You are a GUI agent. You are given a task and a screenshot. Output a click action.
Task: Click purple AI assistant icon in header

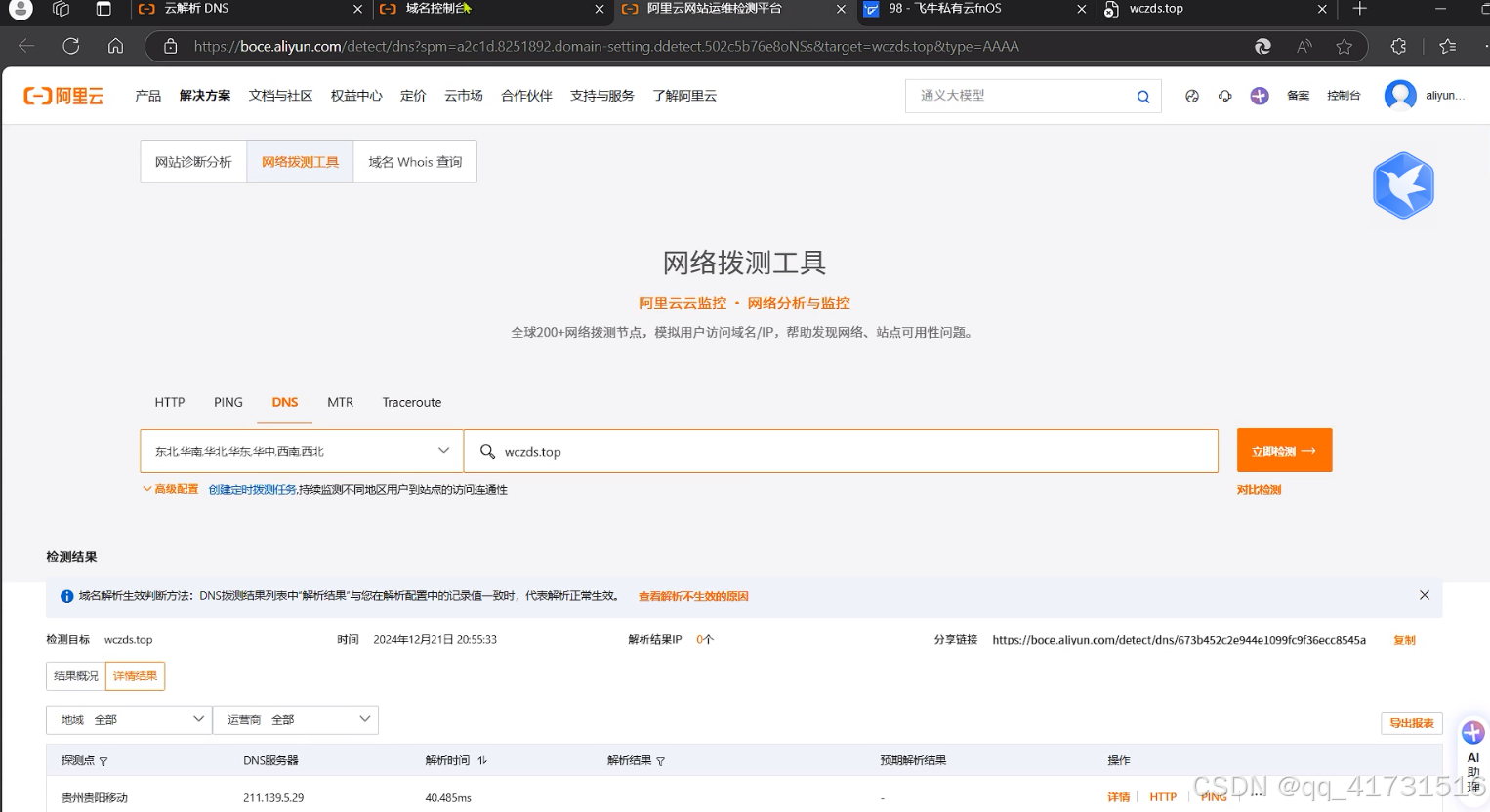click(1260, 96)
